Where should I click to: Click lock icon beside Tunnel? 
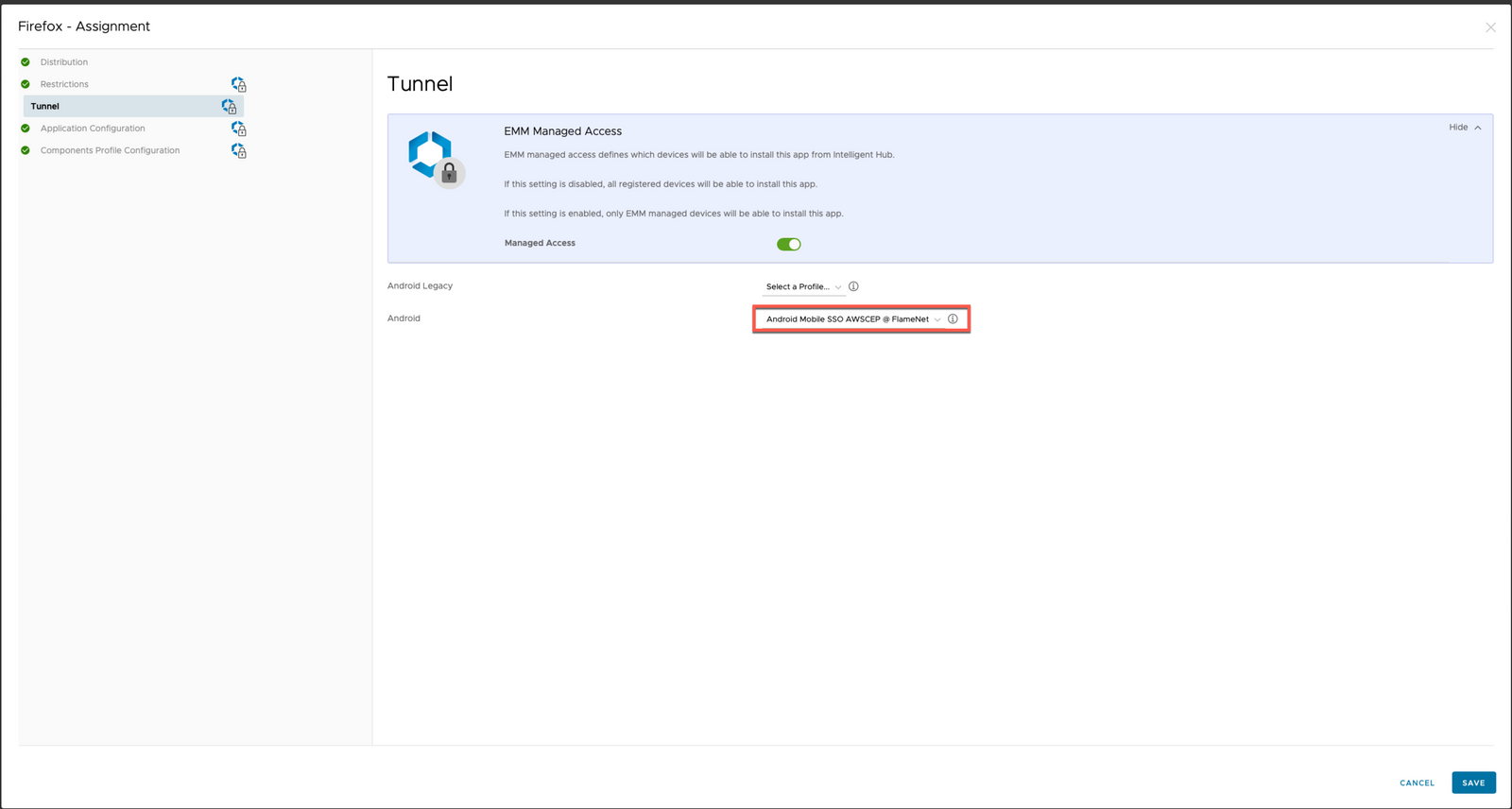(x=229, y=107)
